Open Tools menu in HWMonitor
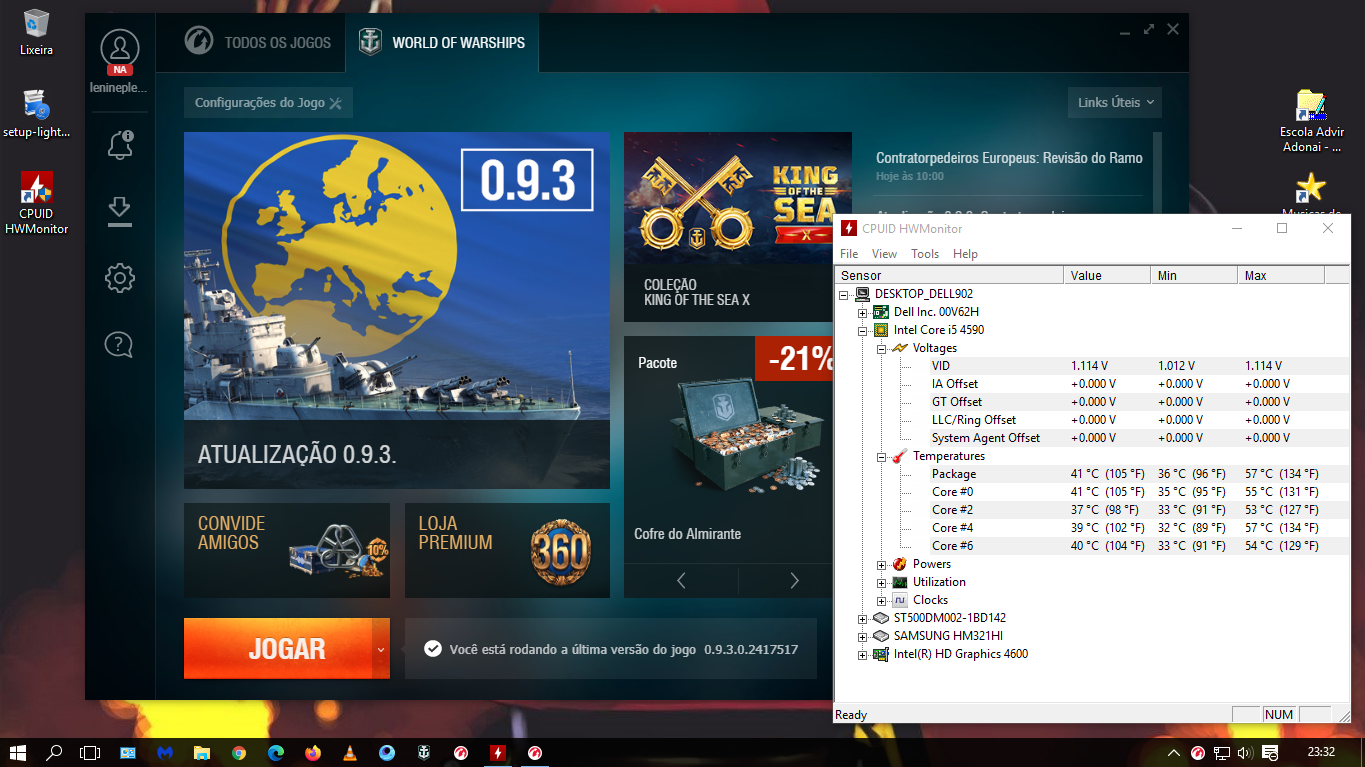The width and height of the screenshot is (1365, 767). tap(925, 254)
